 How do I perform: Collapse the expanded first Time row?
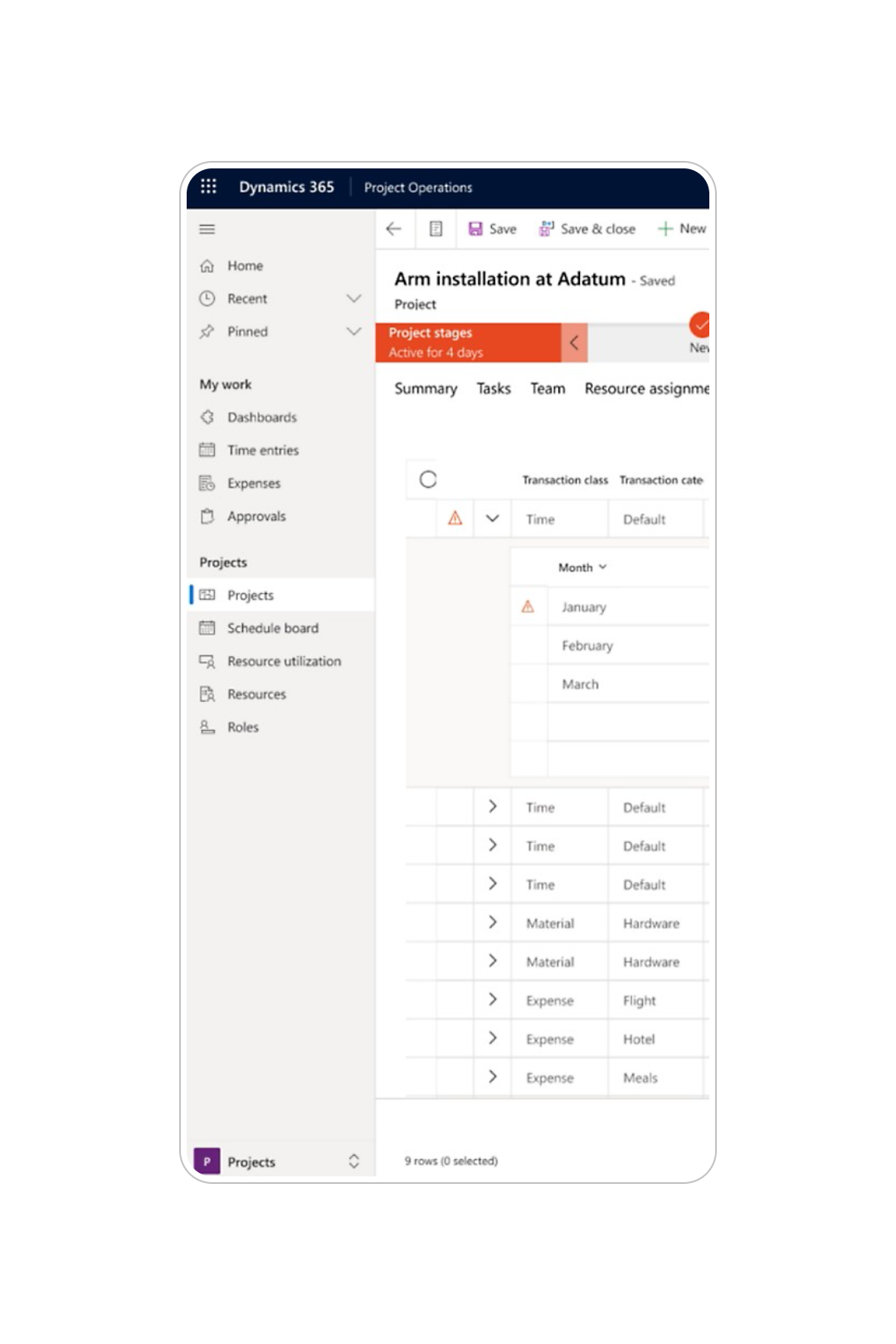click(493, 519)
